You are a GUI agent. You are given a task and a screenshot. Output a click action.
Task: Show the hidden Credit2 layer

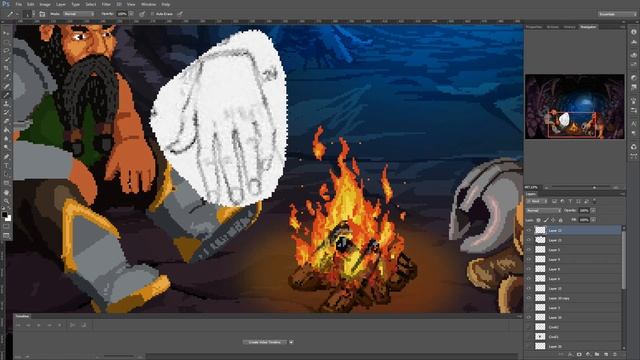pyautogui.click(x=529, y=327)
